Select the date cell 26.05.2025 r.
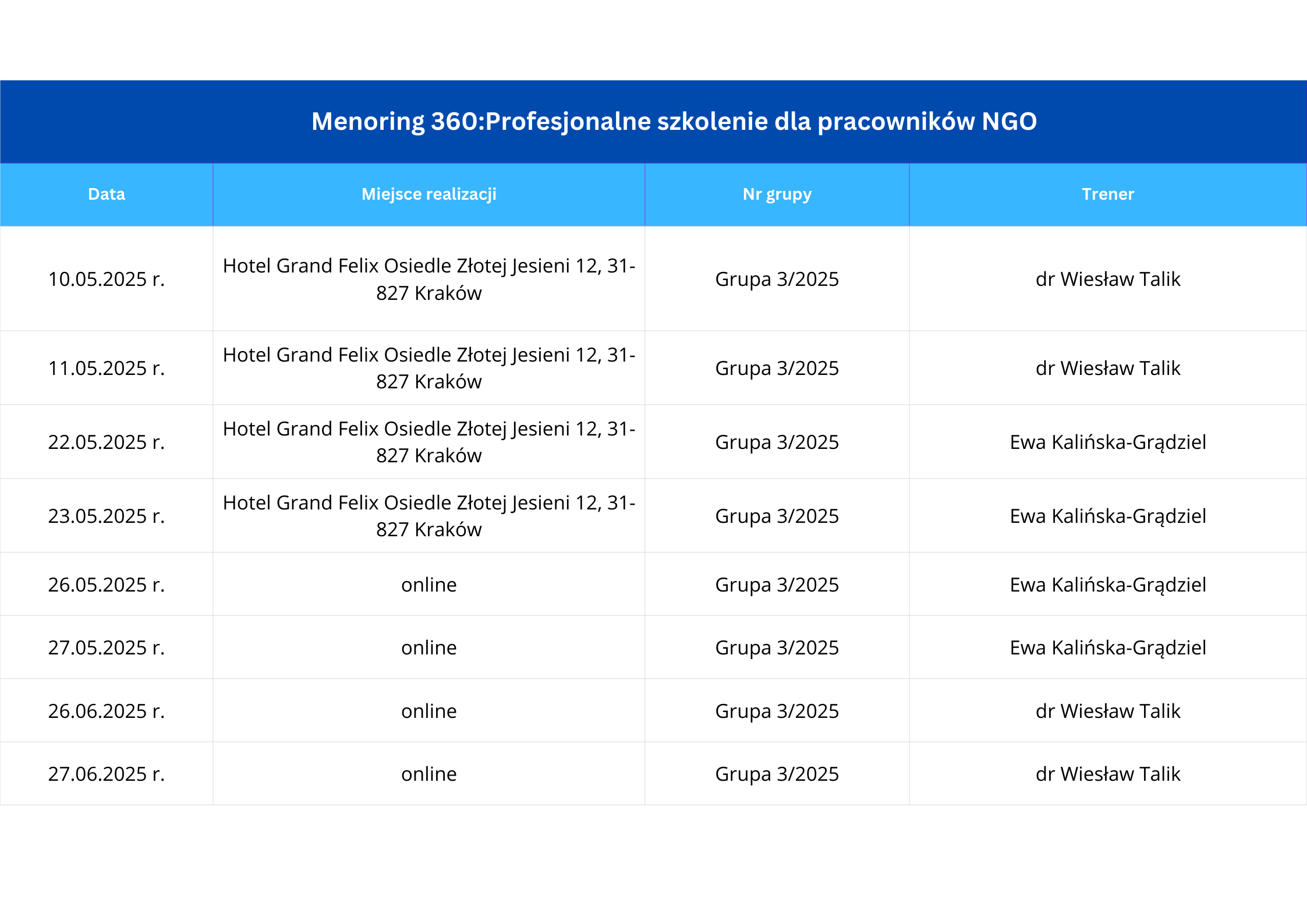Viewport: 1307px width, 924px height. pos(107,585)
